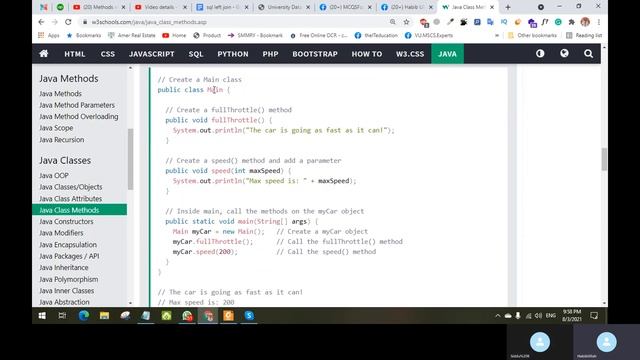Open Java Polymorphism sidebar link
Viewport: 640px width, 360px height.
[x=69, y=279]
